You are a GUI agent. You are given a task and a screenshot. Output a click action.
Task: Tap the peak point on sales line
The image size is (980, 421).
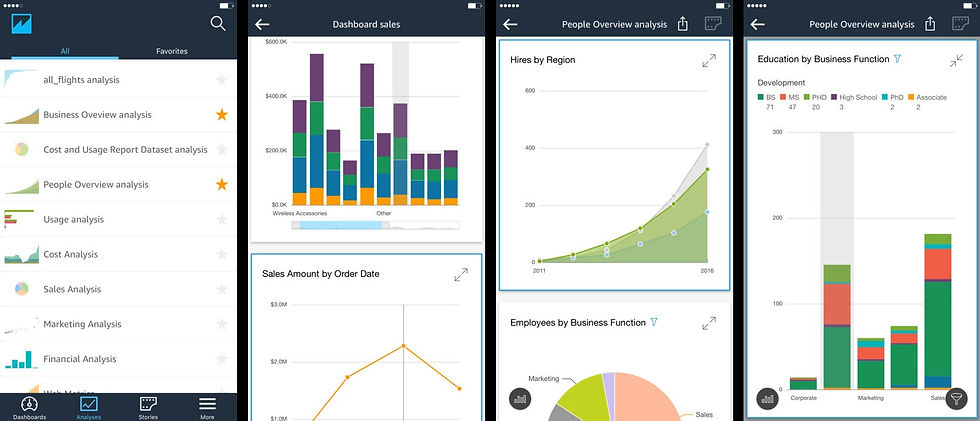tap(403, 345)
